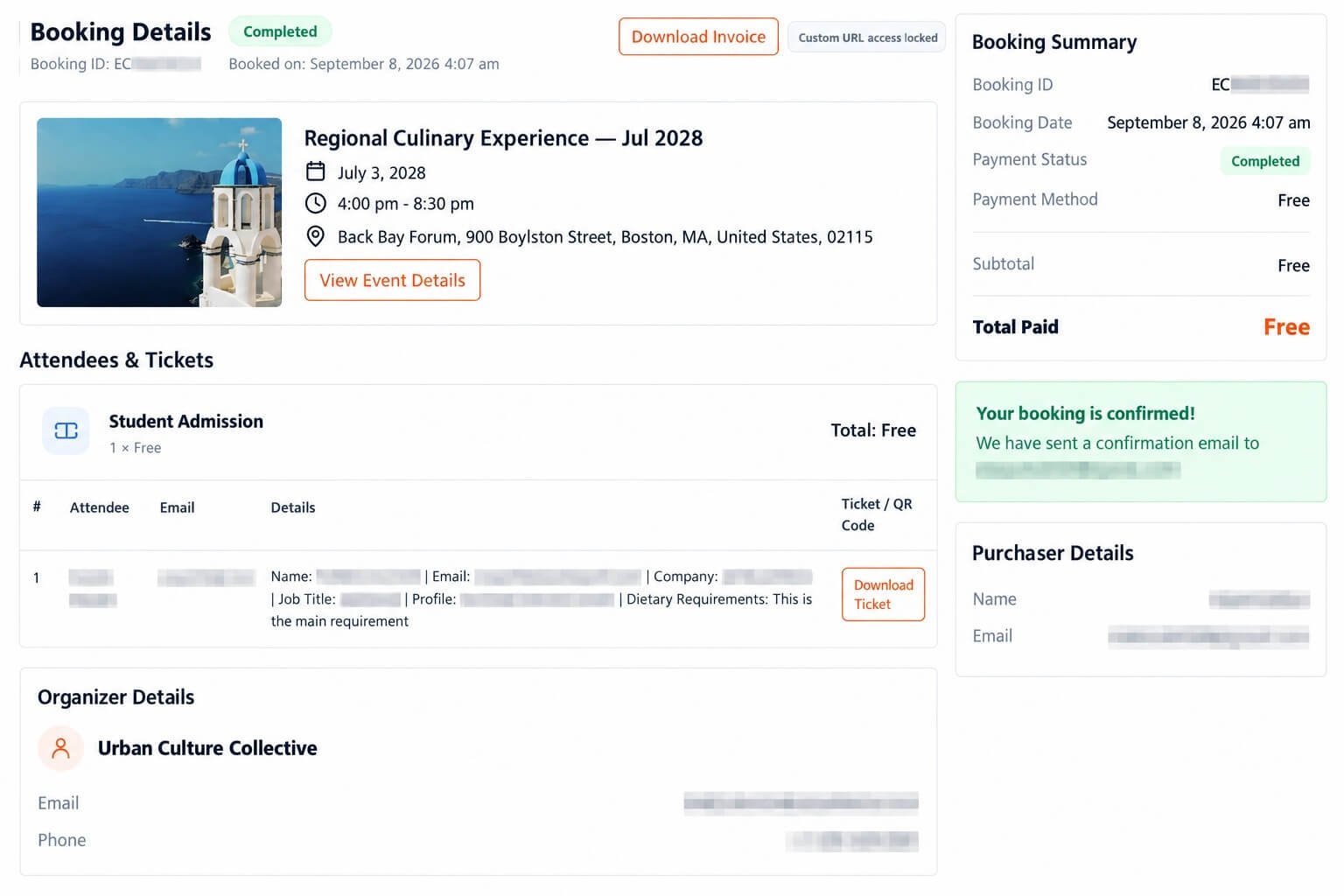The width and height of the screenshot is (1344, 896).
Task: Click the Student Admission ticket icon
Action: pyautogui.click(x=66, y=430)
